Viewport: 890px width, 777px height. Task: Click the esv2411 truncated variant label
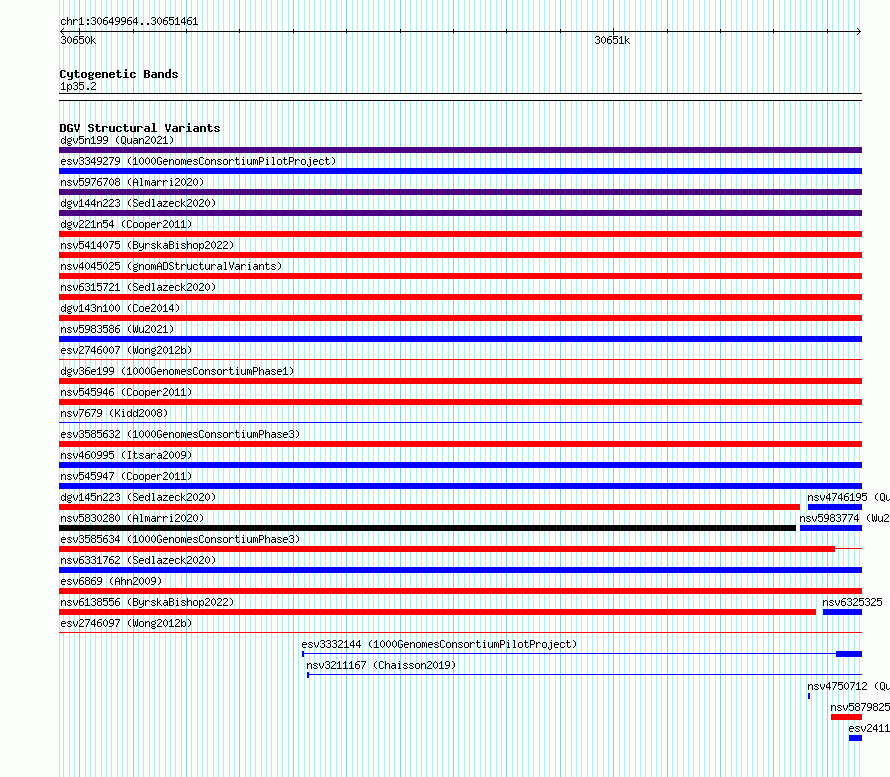(869, 728)
